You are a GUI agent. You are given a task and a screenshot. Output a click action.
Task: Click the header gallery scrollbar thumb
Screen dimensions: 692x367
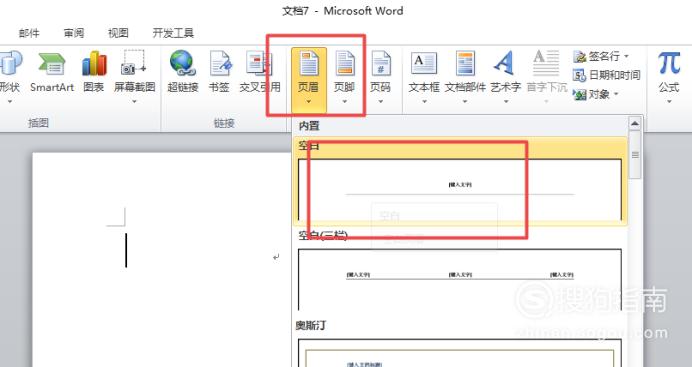635,155
